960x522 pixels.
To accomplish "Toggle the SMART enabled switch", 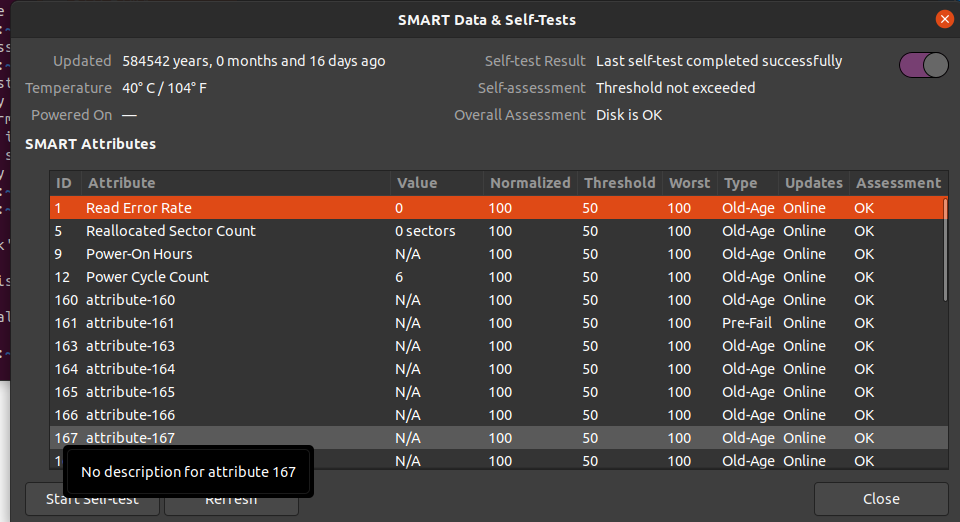I will (923, 66).
